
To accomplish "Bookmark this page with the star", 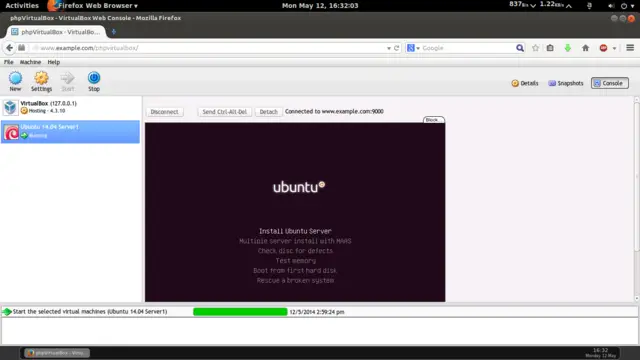I will click(x=536, y=48).
